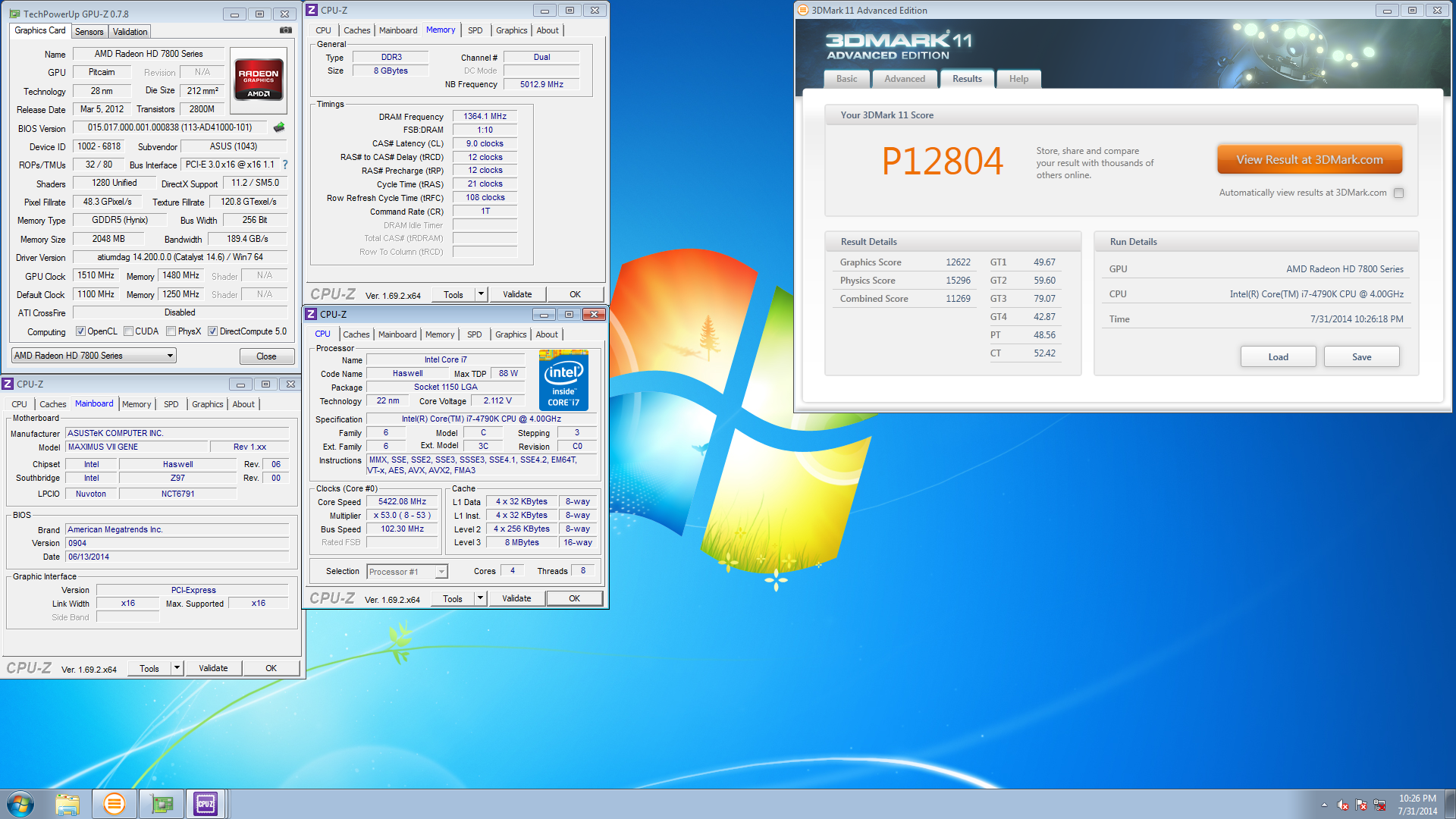Toggle the DirectCompute 5.0 checkbox

pyautogui.click(x=213, y=331)
